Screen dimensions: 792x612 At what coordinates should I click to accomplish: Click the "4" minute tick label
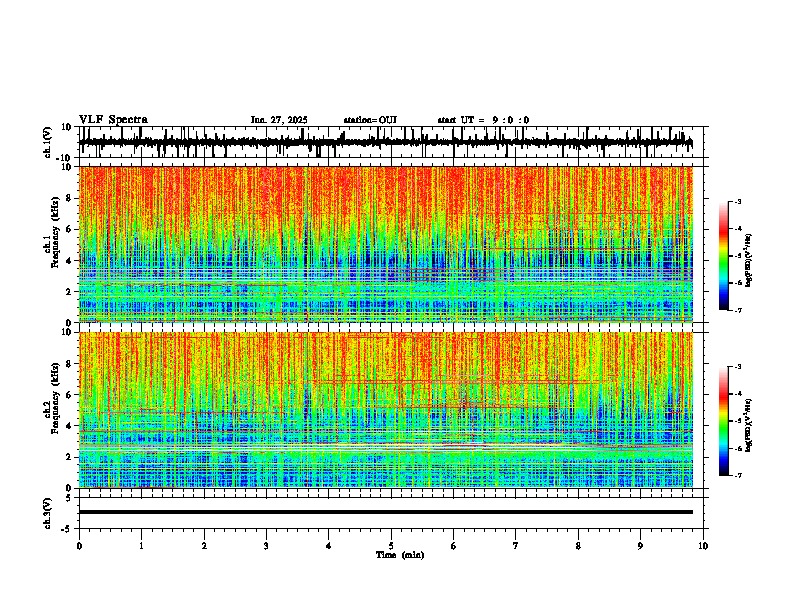(328, 546)
